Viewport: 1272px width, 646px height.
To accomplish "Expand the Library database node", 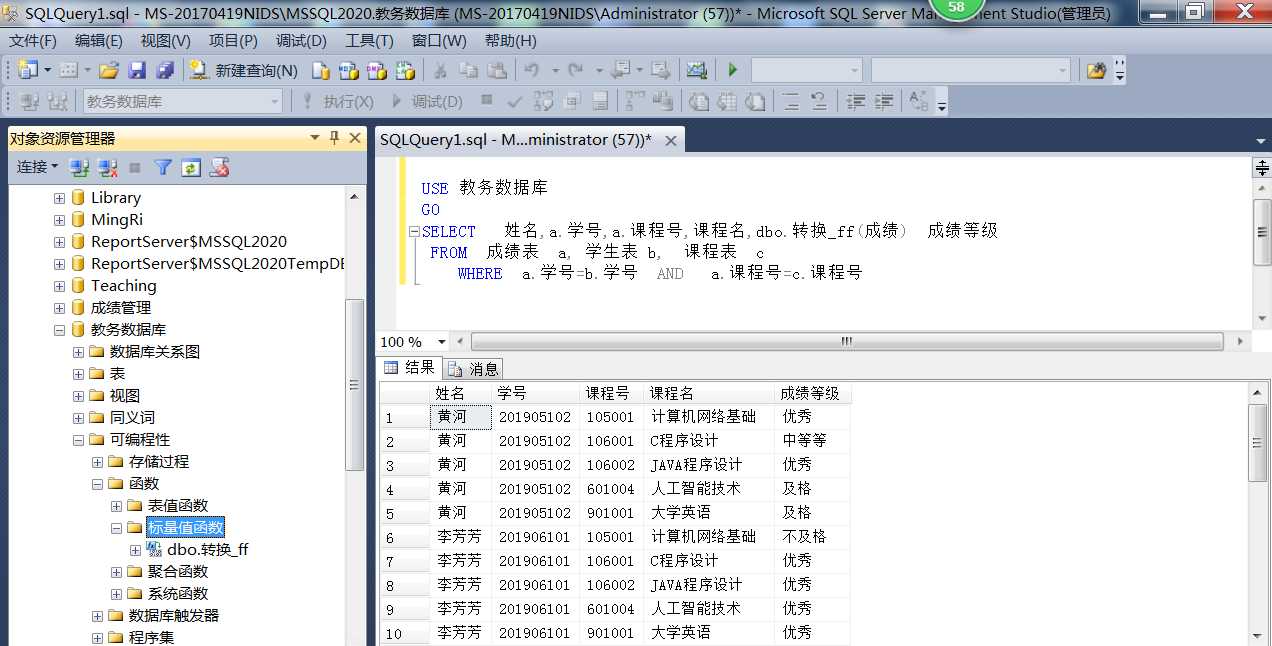I will pyautogui.click(x=60, y=198).
